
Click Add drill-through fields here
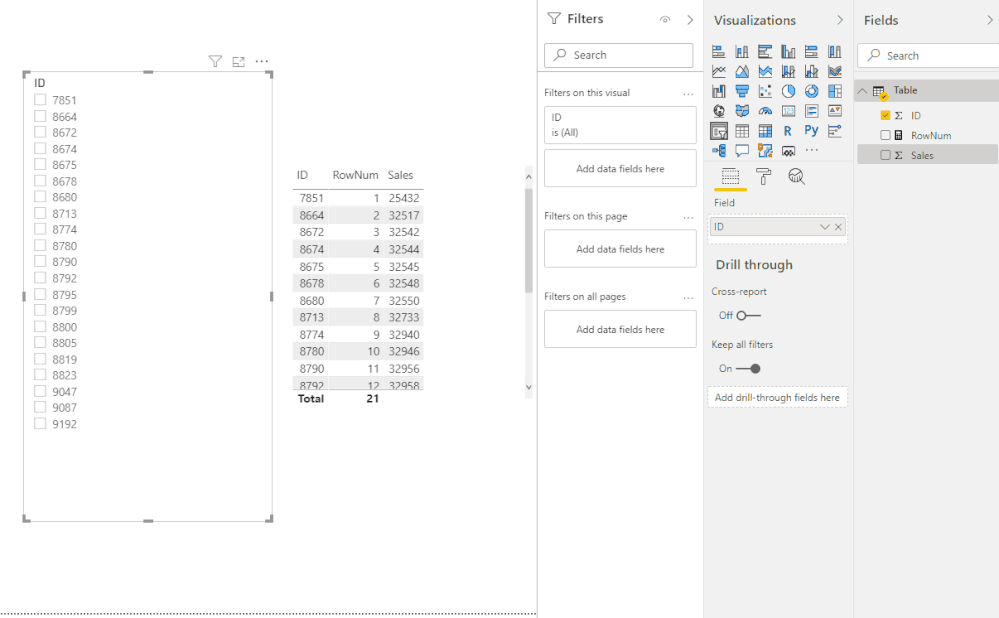pos(777,398)
